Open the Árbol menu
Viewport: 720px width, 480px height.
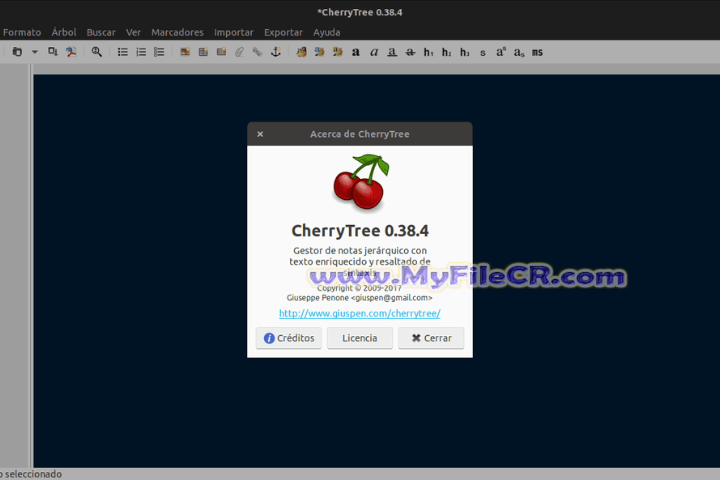(x=64, y=32)
